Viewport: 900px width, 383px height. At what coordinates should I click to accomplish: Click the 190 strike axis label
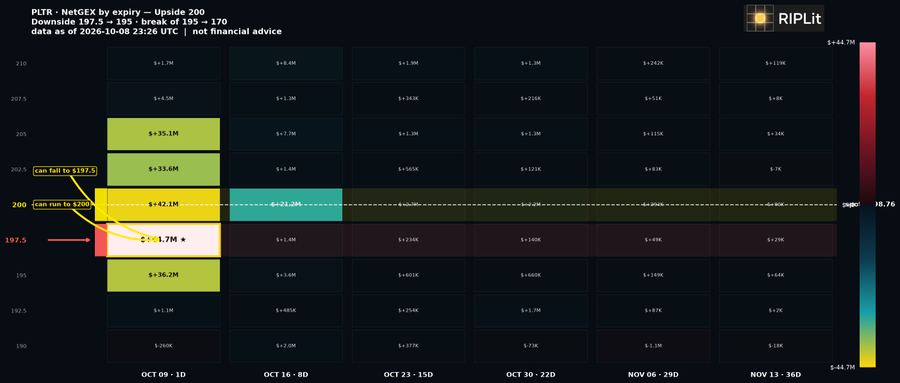[x=21, y=346]
